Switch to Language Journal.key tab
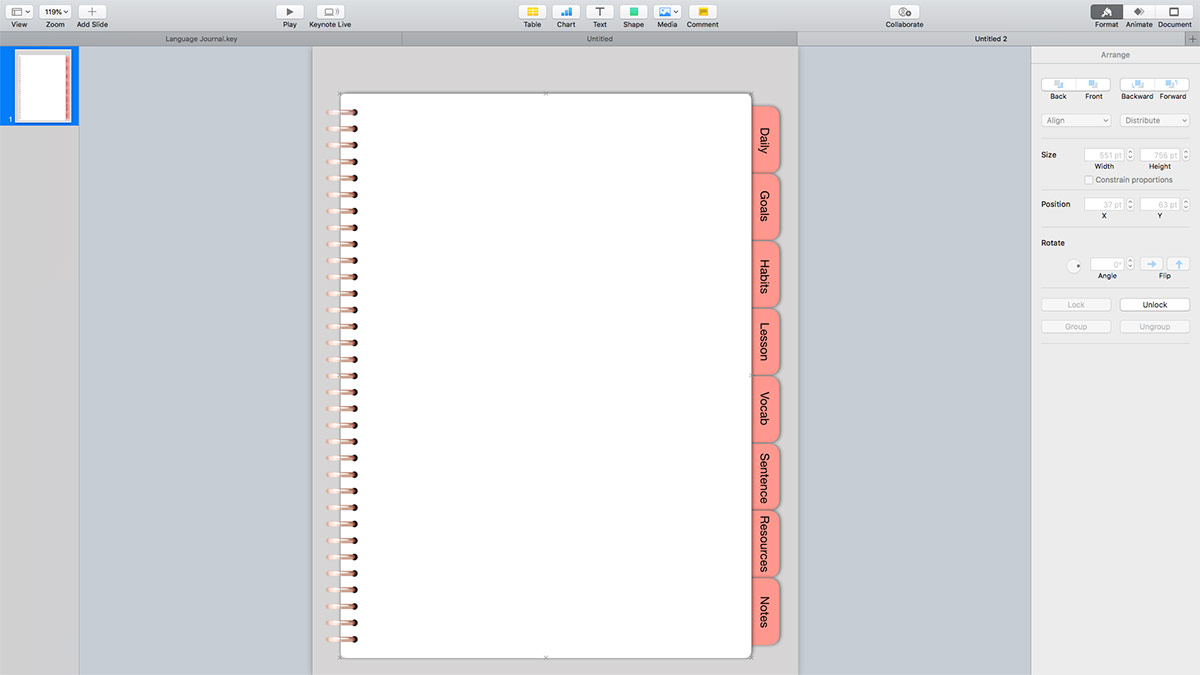Viewport: 1200px width, 675px height. pos(201,39)
